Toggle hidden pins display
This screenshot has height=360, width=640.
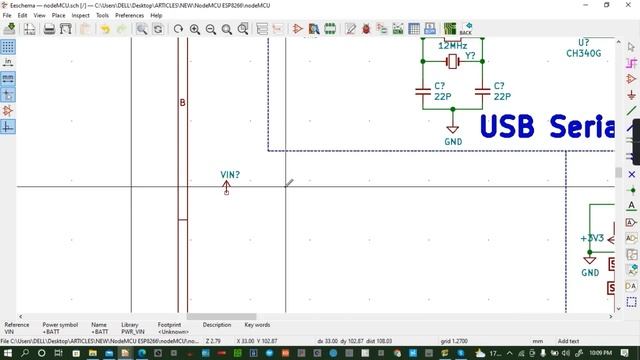[x=8, y=111]
